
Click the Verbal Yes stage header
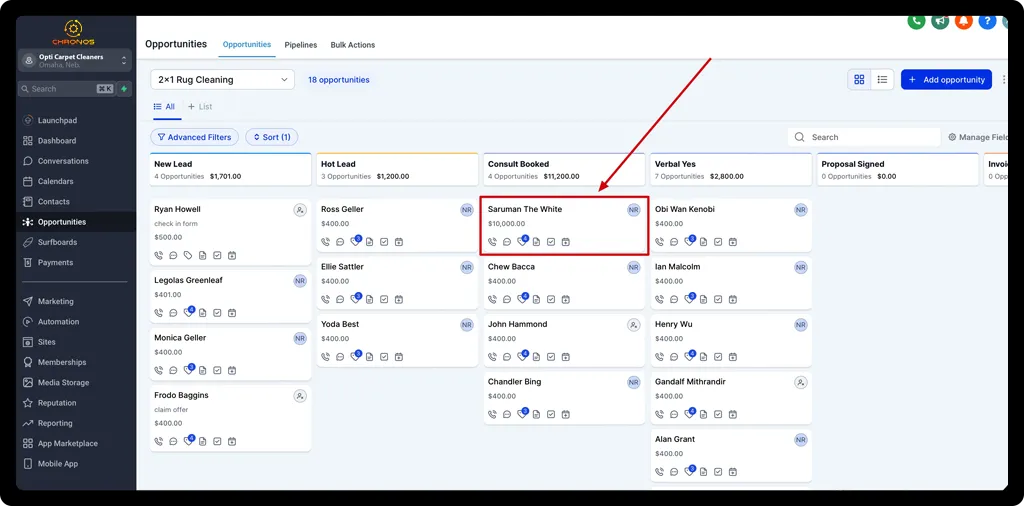point(731,170)
